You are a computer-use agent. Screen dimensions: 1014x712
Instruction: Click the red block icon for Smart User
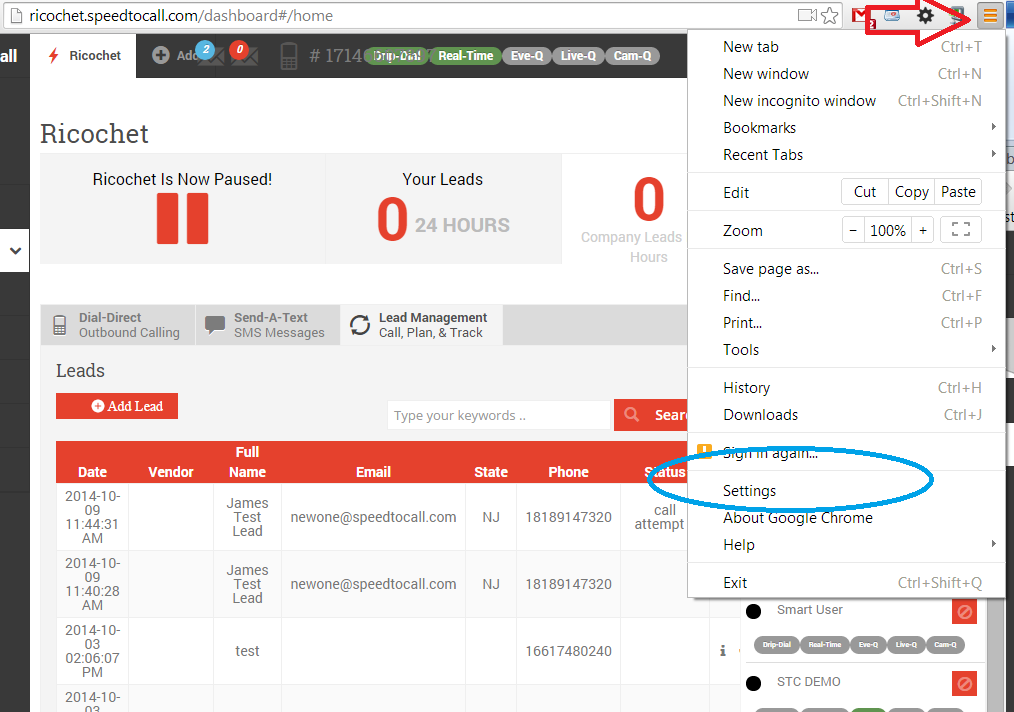pyautogui.click(x=964, y=611)
